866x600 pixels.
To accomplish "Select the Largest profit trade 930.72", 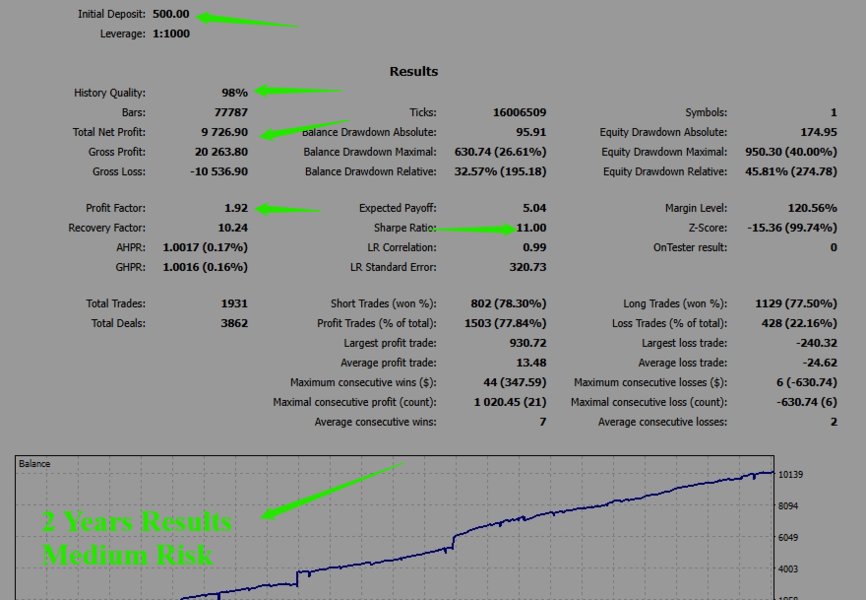I will pyautogui.click(x=527, y=343).
